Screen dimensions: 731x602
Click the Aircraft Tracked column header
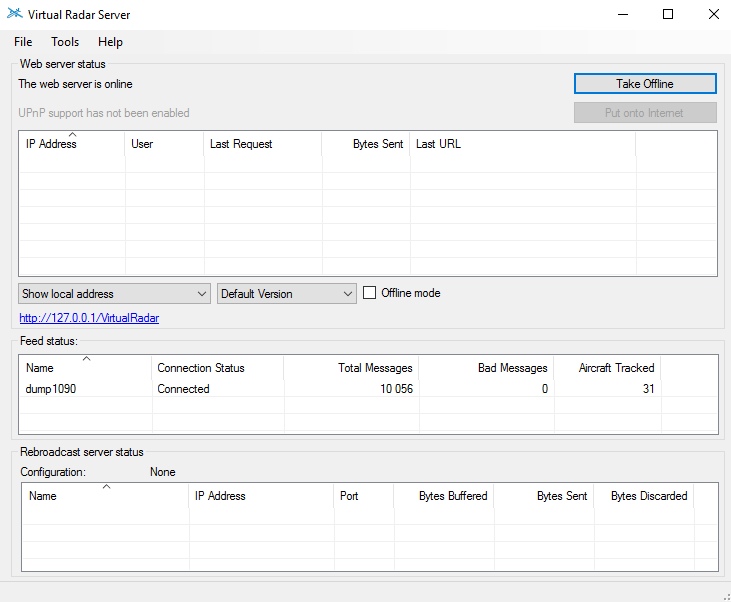click(607, 367)
